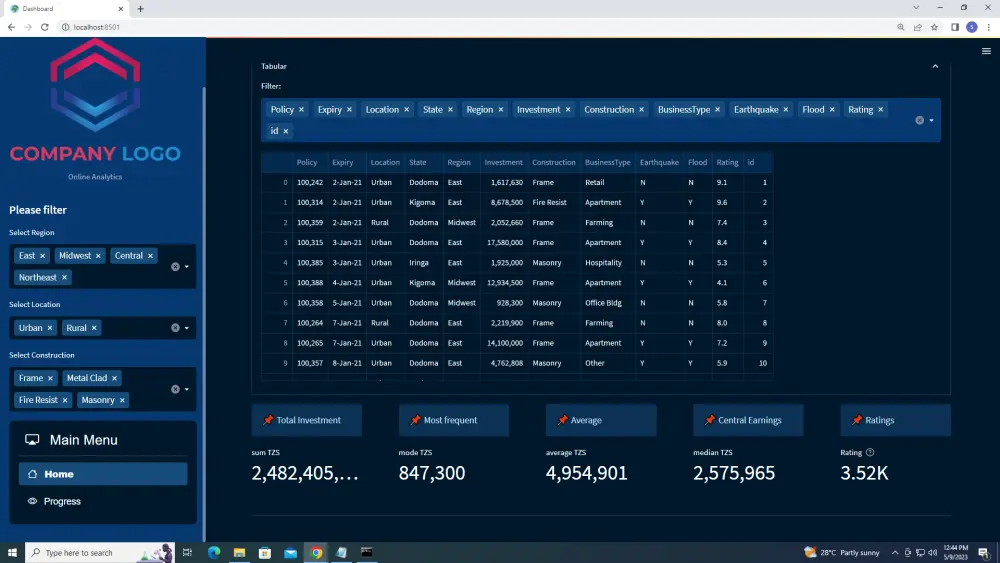Clear all Tabular filter columns
Image resolution: width=1000 pixels, height=563 pixels.
920,120
